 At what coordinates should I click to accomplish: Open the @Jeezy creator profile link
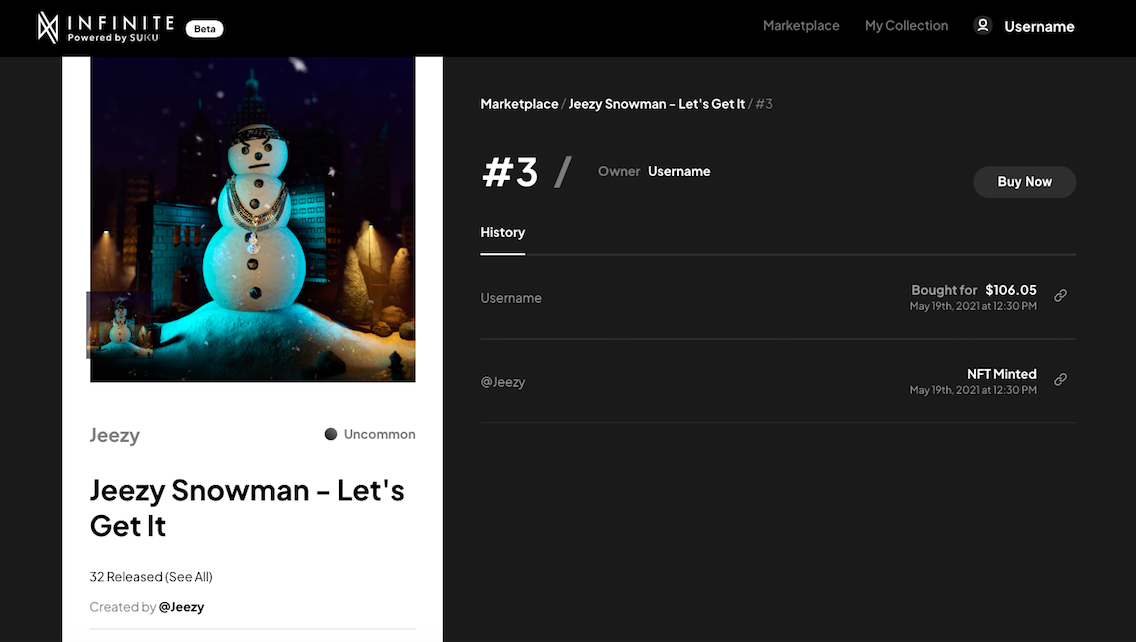pyautogui.click(x=181, y=607)
